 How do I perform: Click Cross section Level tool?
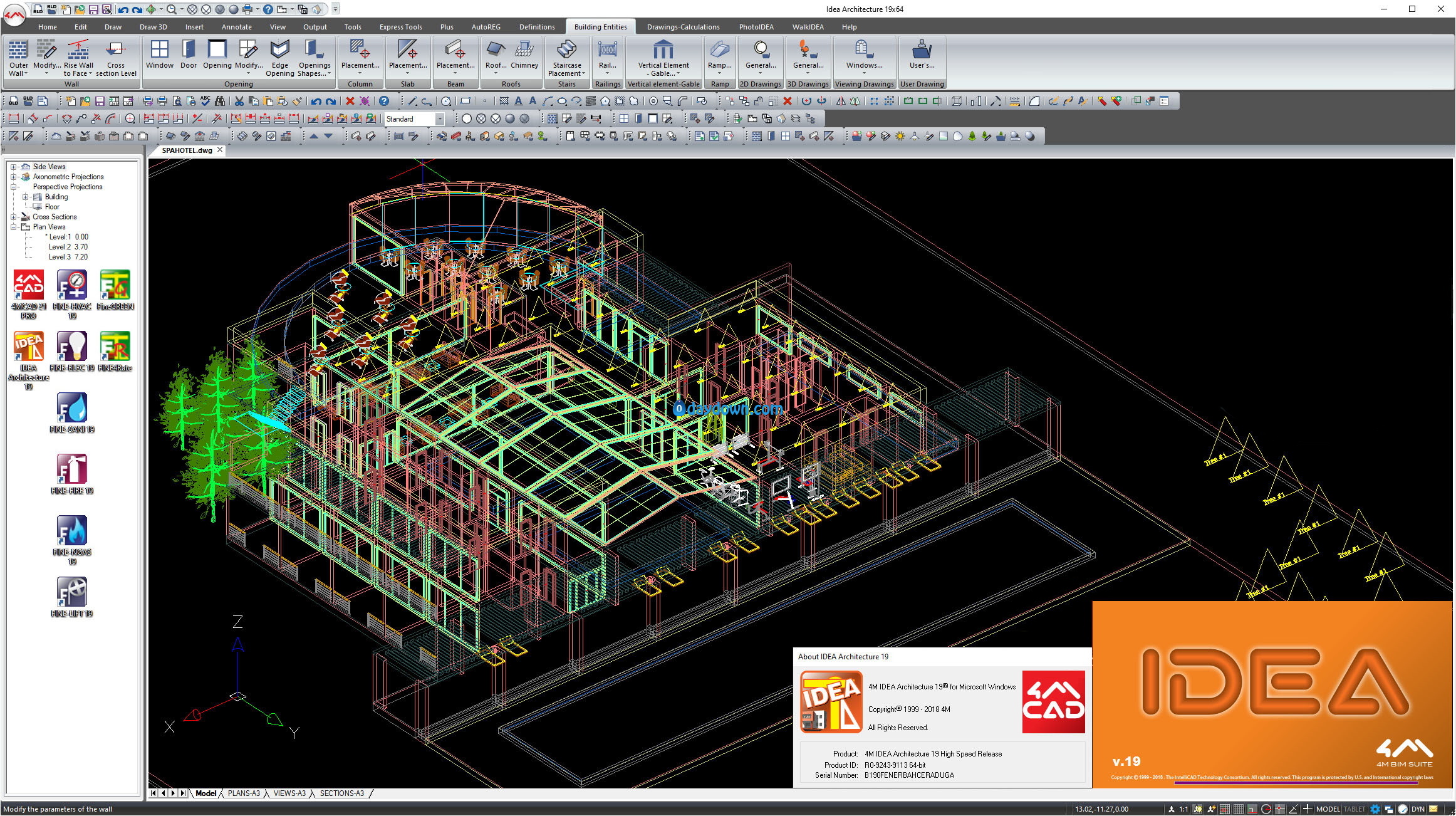click(116, 58)
